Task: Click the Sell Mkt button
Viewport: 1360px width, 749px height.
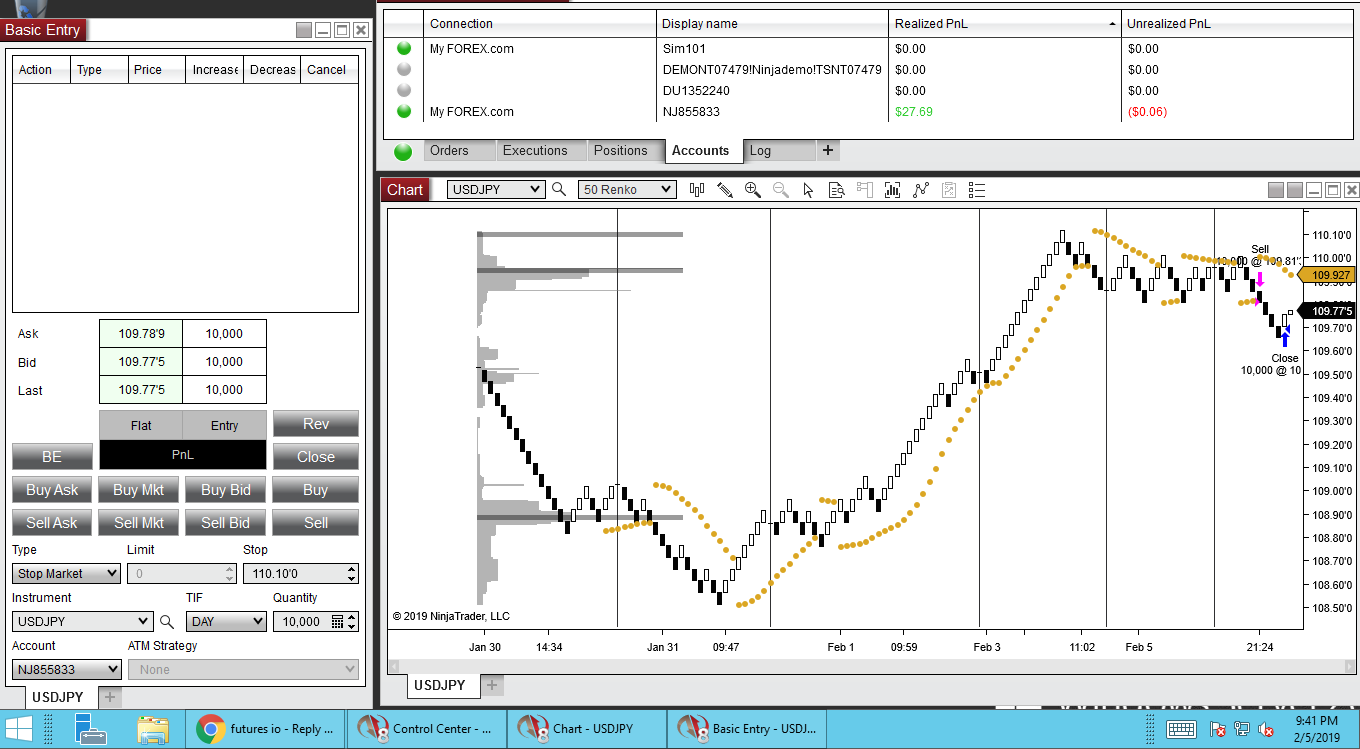Action: [x=139, y=523]
